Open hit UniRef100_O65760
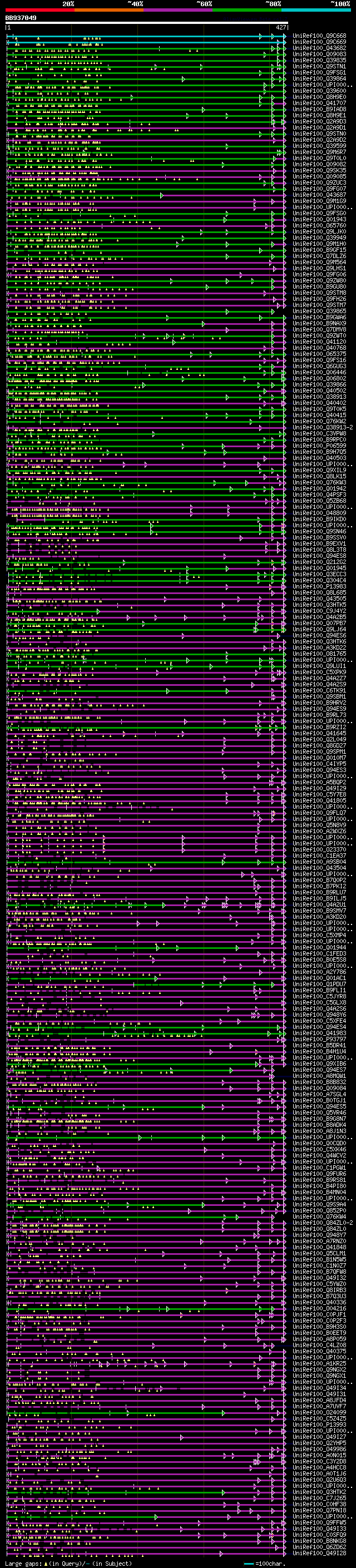The height and width of the screenshot is (1568, 356). [x=319, y=226]
